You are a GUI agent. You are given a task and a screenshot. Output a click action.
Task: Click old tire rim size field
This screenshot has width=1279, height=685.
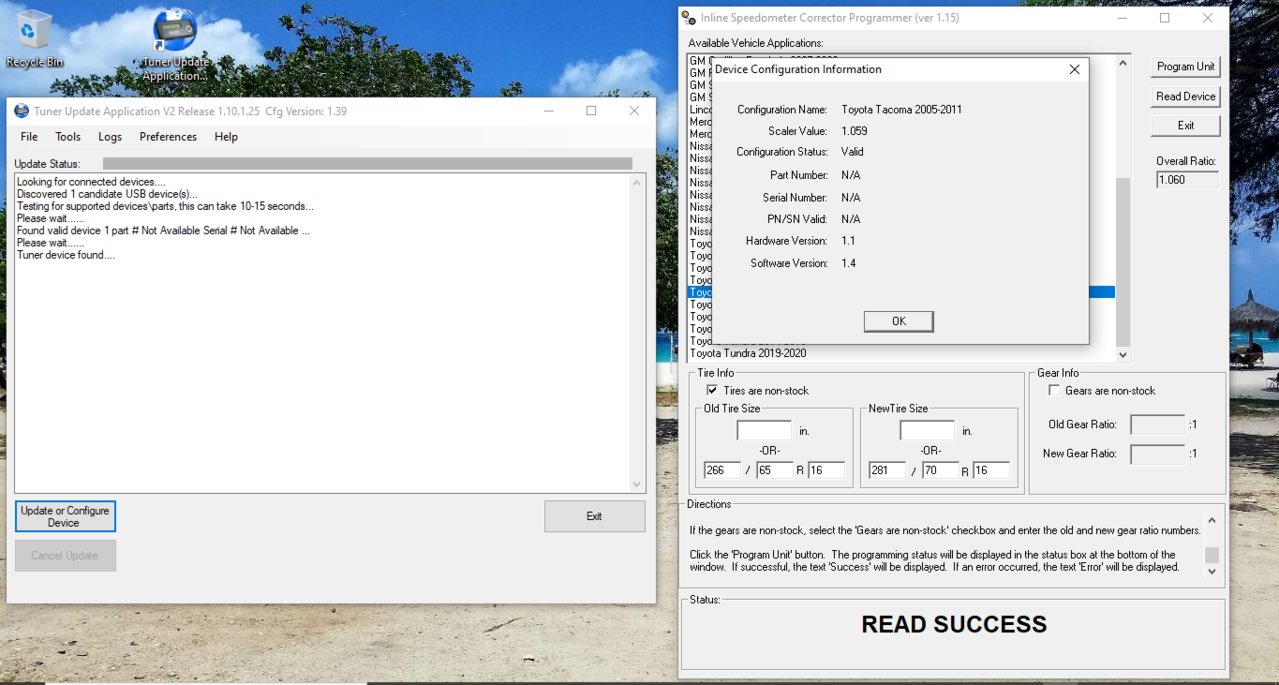pyautogui.click(x=826, y=470)
